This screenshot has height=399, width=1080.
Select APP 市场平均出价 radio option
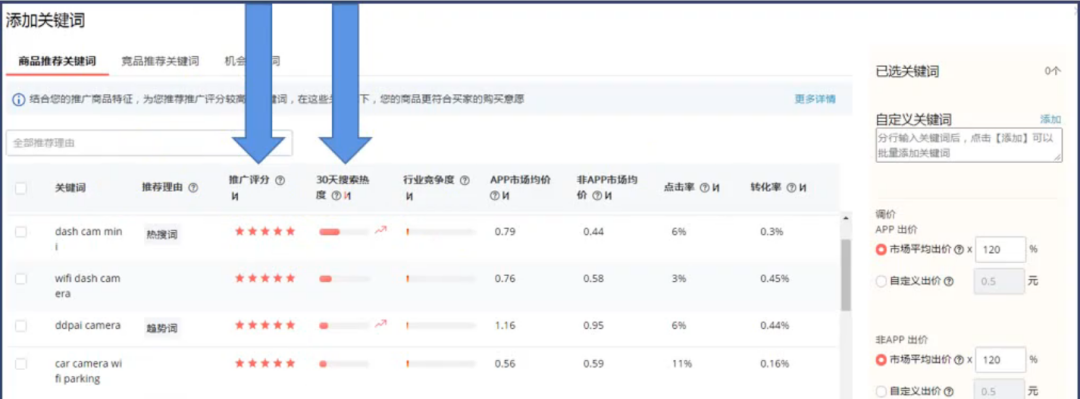(881, 249)
